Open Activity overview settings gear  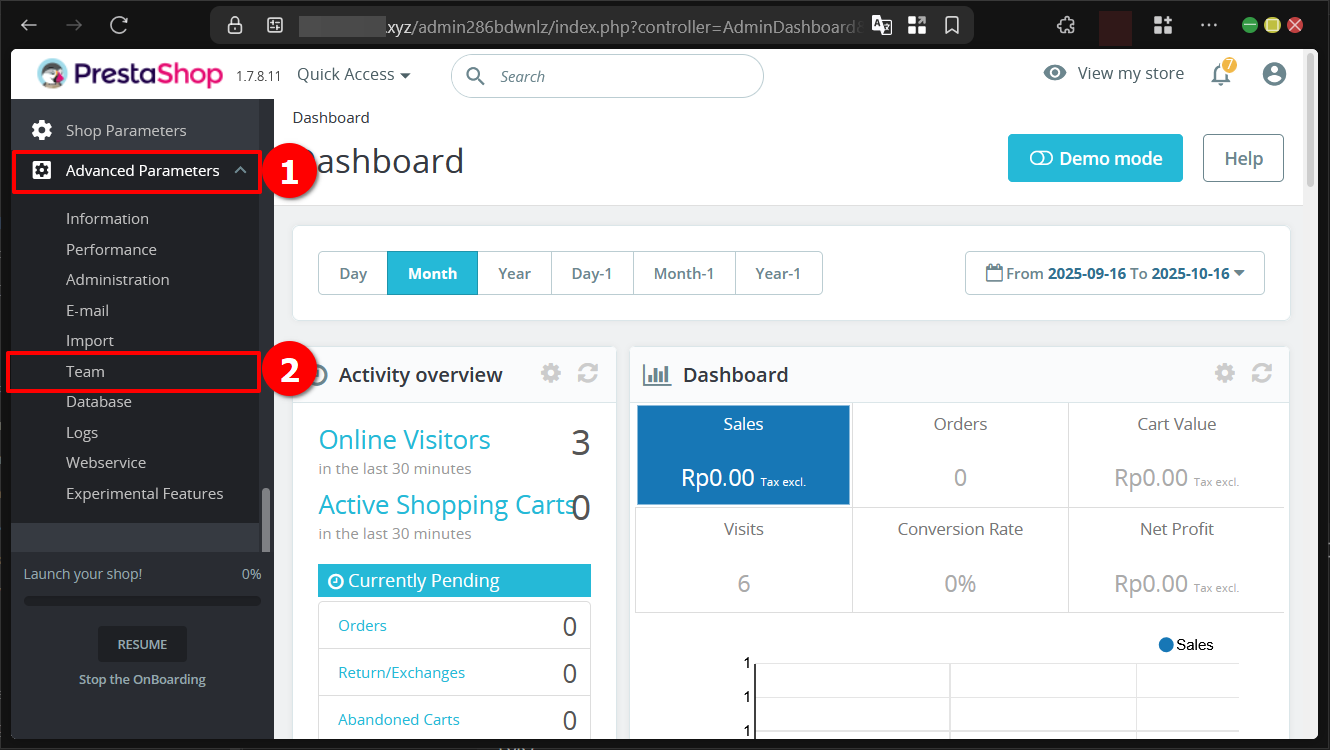[x=550, y=372]
